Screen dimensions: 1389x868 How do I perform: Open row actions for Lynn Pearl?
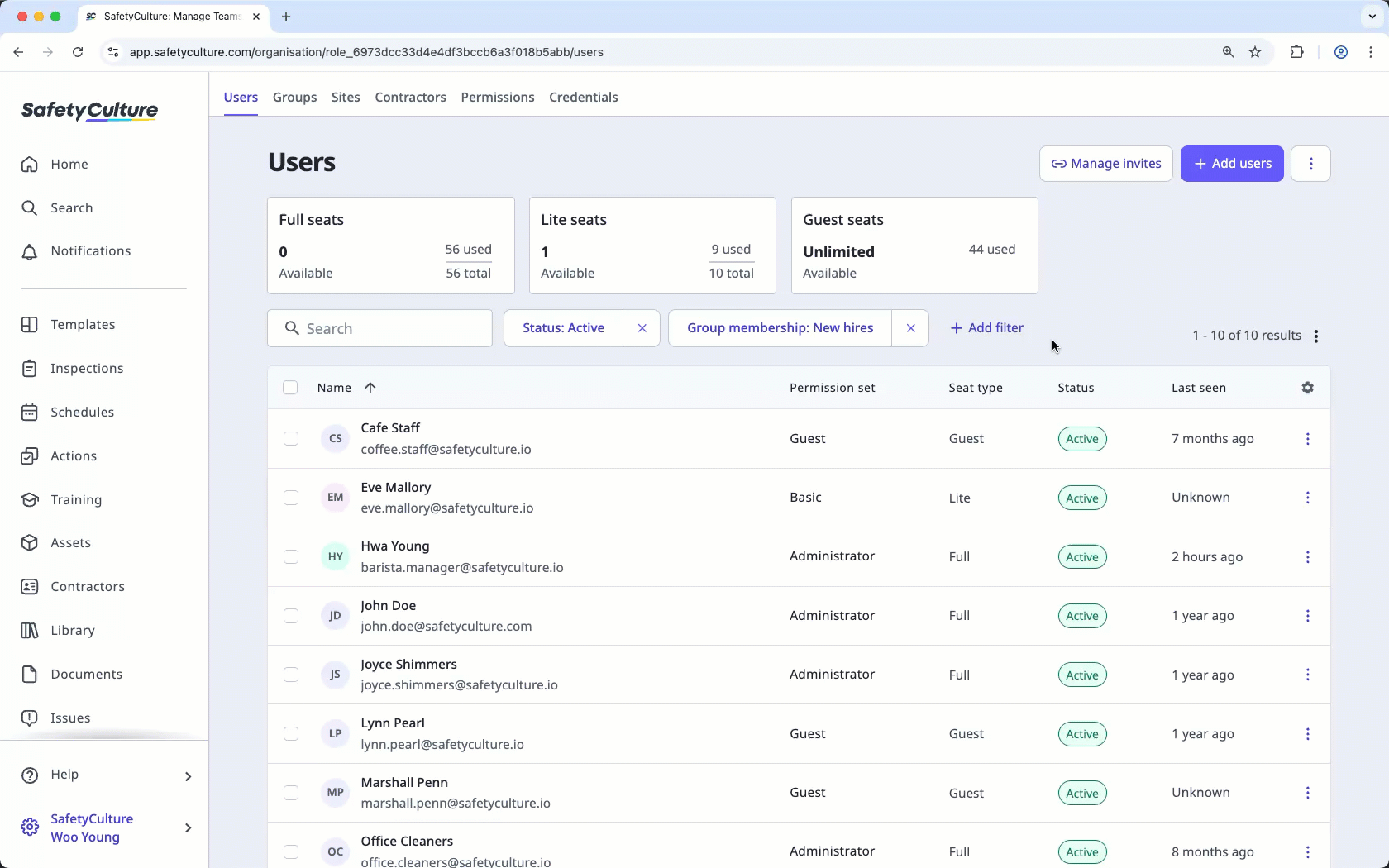(x=1307, y=734)
